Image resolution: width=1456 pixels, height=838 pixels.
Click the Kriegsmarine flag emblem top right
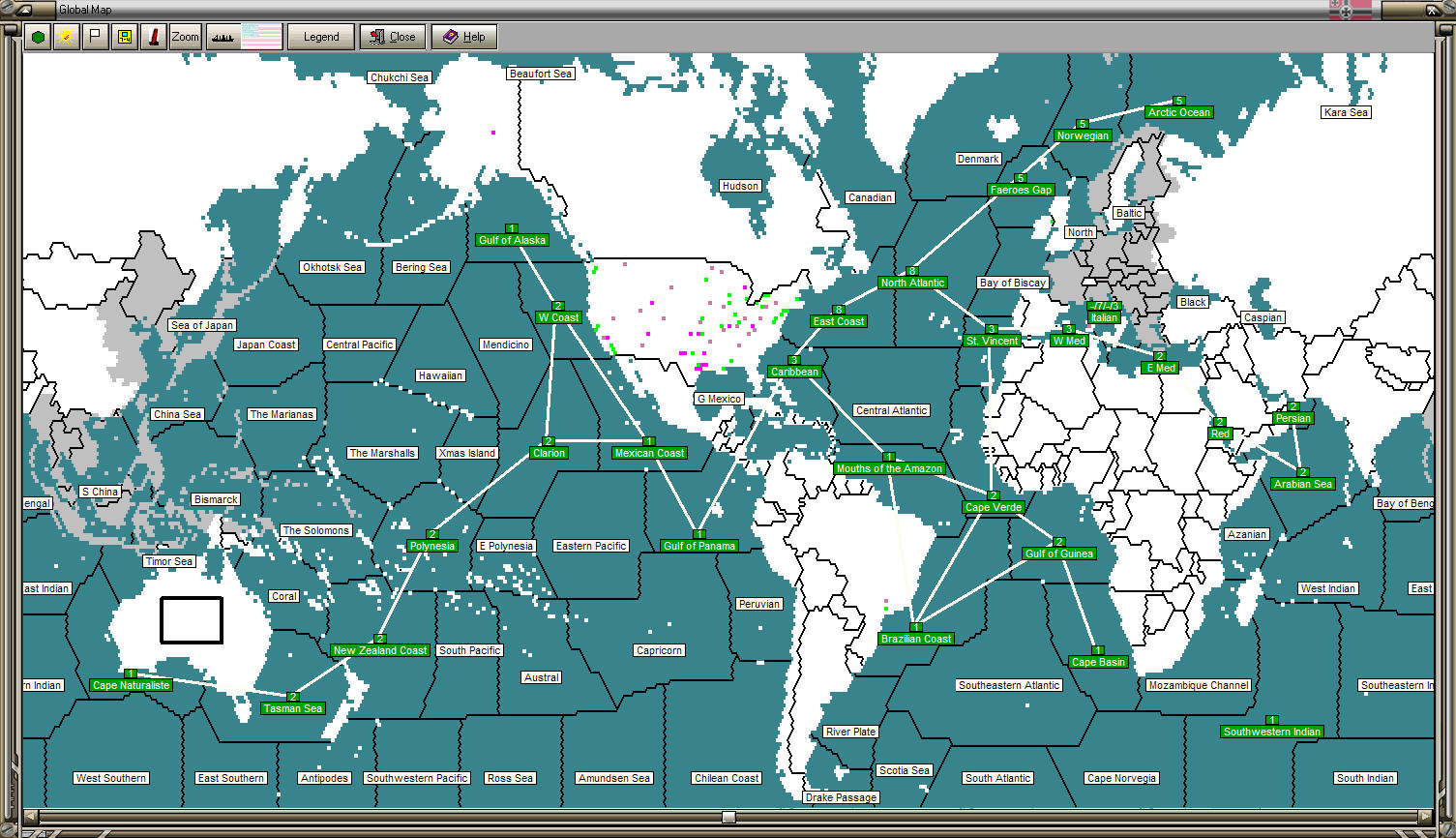(1347, 10)
